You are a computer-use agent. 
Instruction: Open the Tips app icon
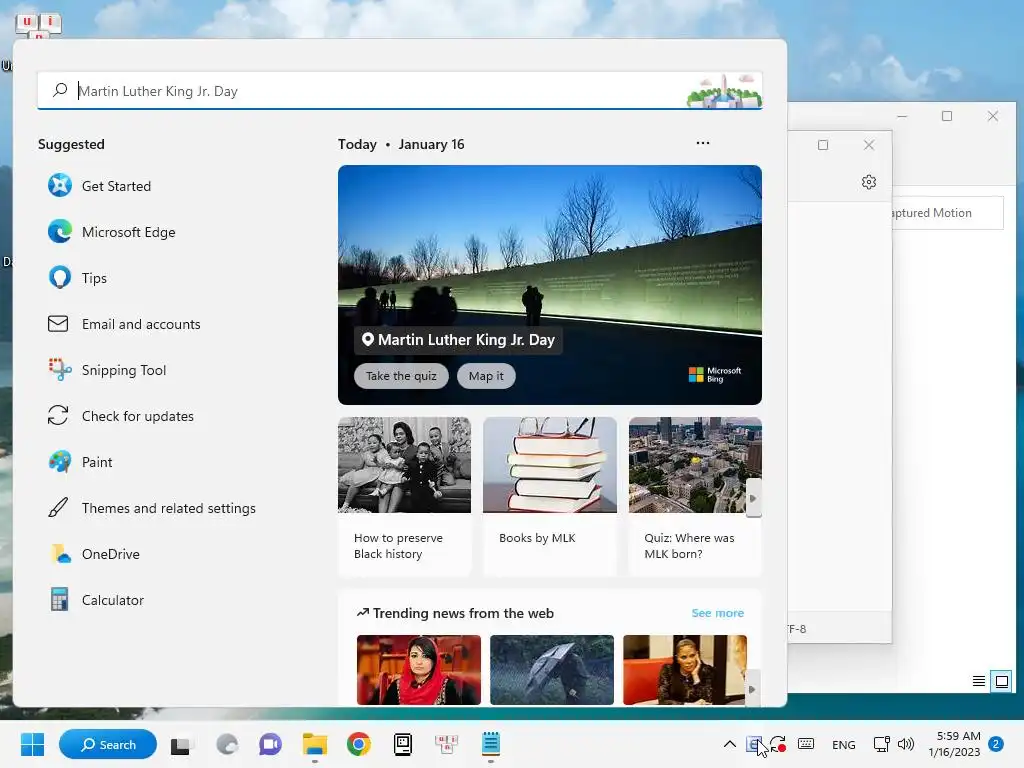(59, 278)
